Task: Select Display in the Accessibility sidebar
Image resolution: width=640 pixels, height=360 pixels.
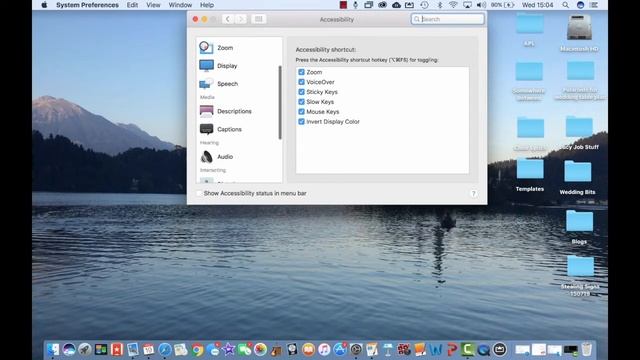Action: coord(239,66)
